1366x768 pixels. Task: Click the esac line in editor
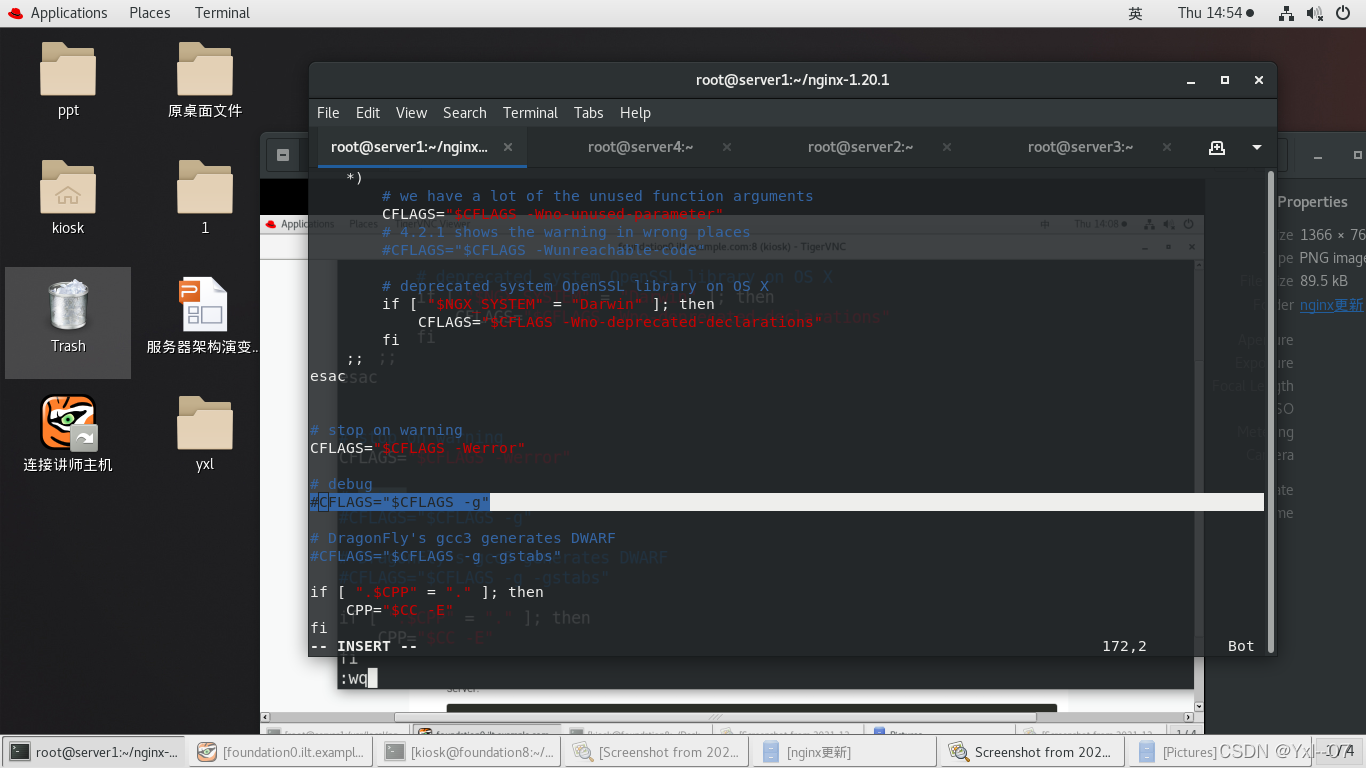pyautogui.click(x=327, y=376)
